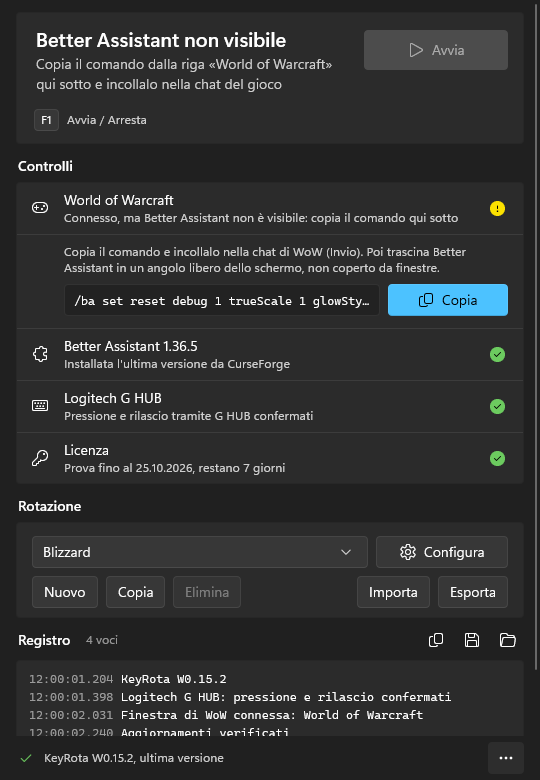Save the Registro log with disk icon
The width and height of the screenshot is (540, 780).
(472, 640)
